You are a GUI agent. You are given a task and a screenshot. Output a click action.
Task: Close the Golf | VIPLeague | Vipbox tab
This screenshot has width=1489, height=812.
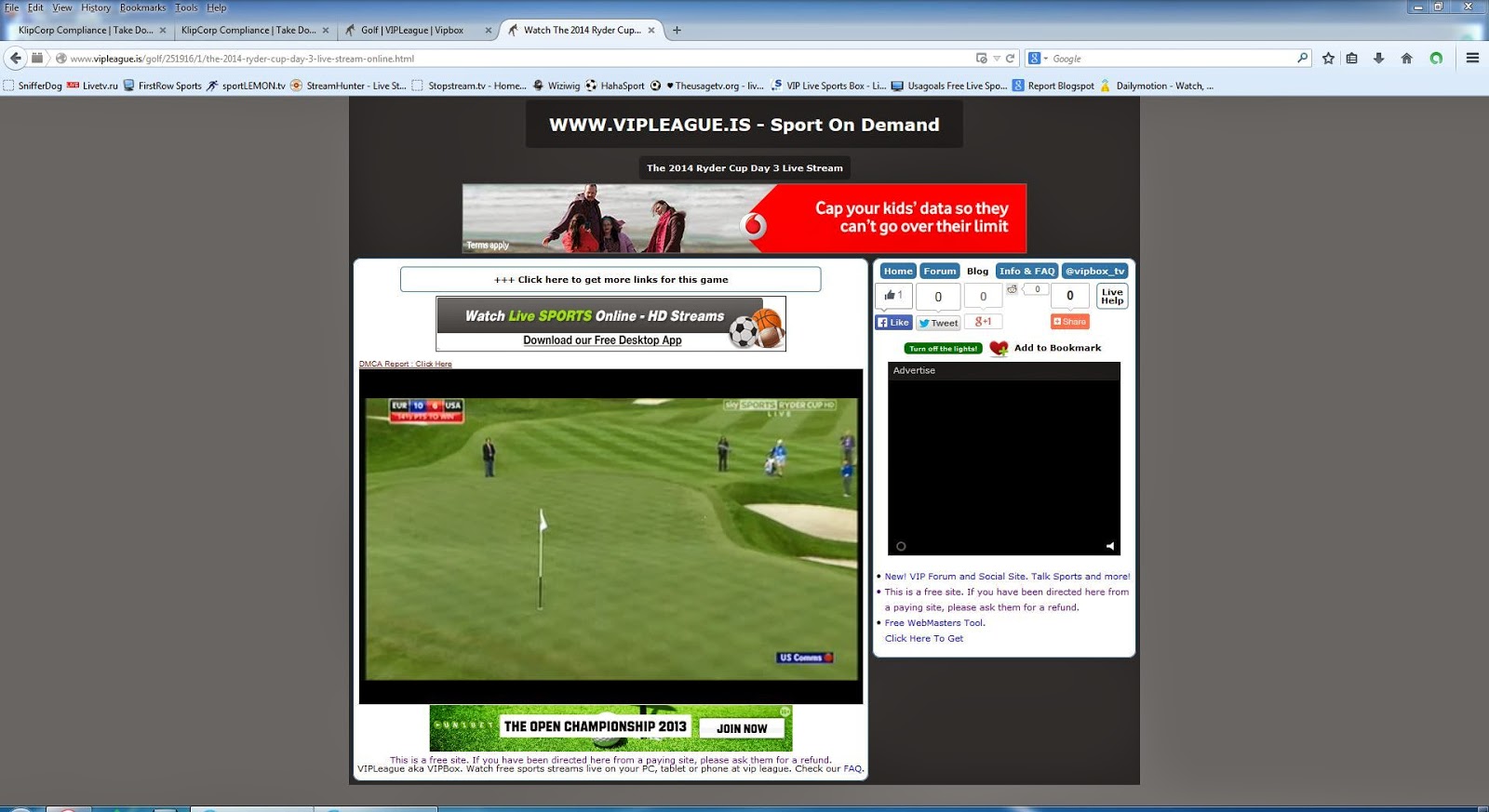(x=489, y=30)
